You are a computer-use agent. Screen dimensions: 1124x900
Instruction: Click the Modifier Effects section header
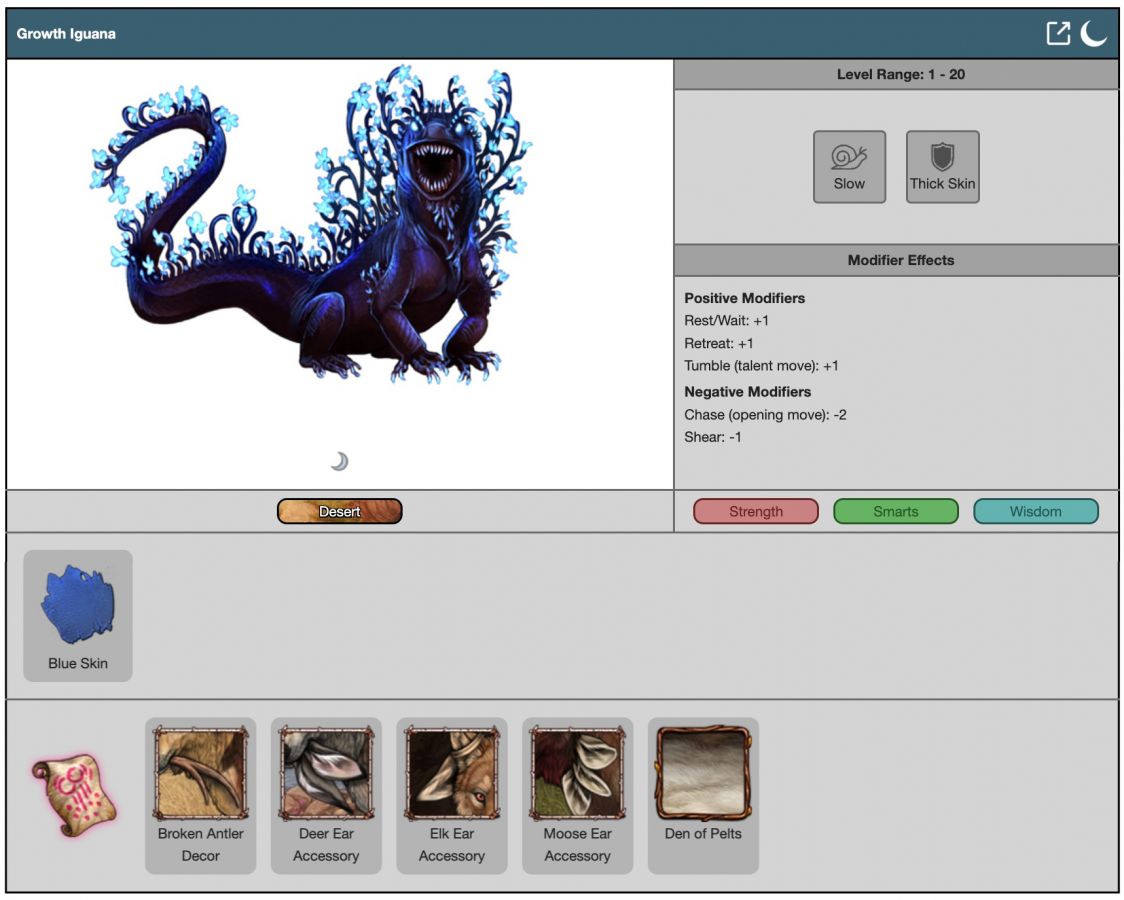point(900,260)
